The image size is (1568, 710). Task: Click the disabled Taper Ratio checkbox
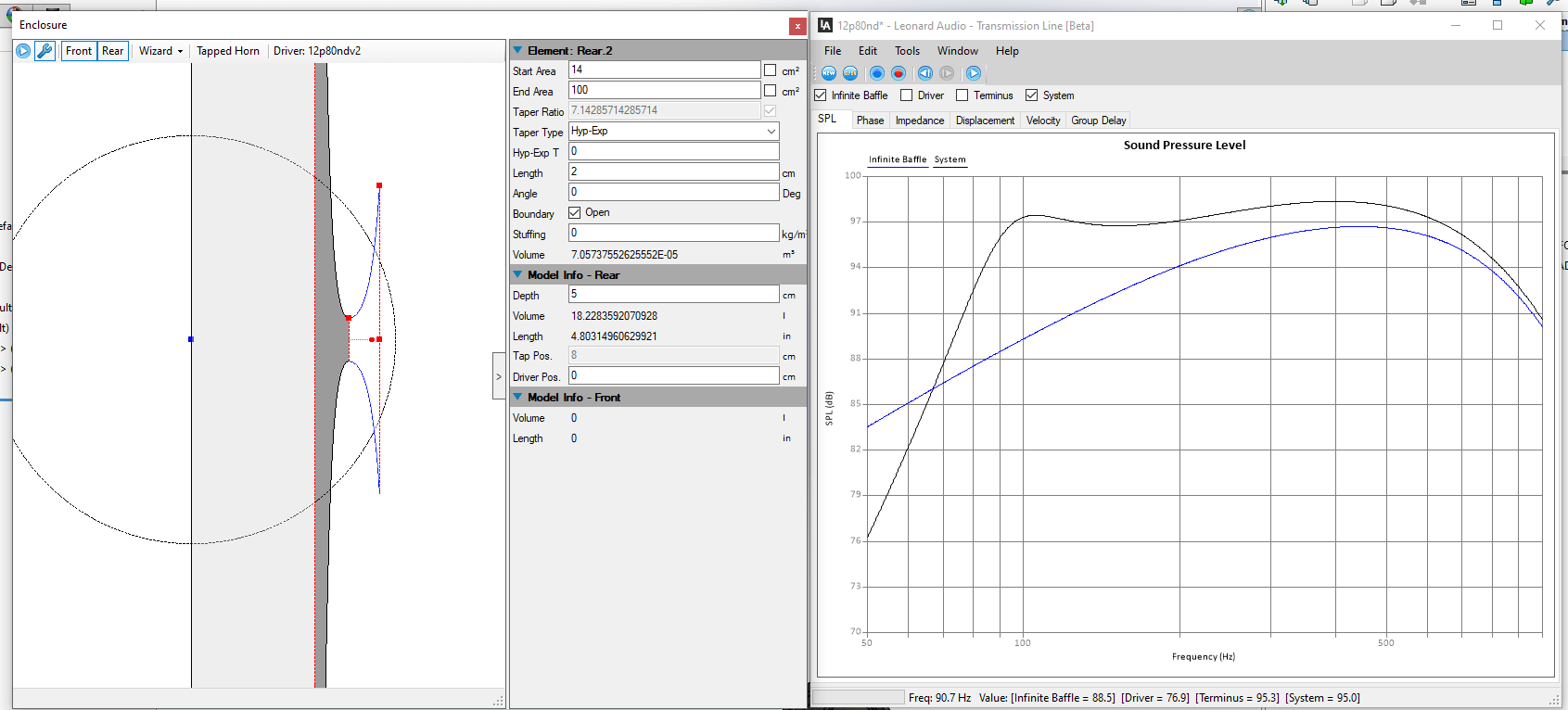pos(771,111)
